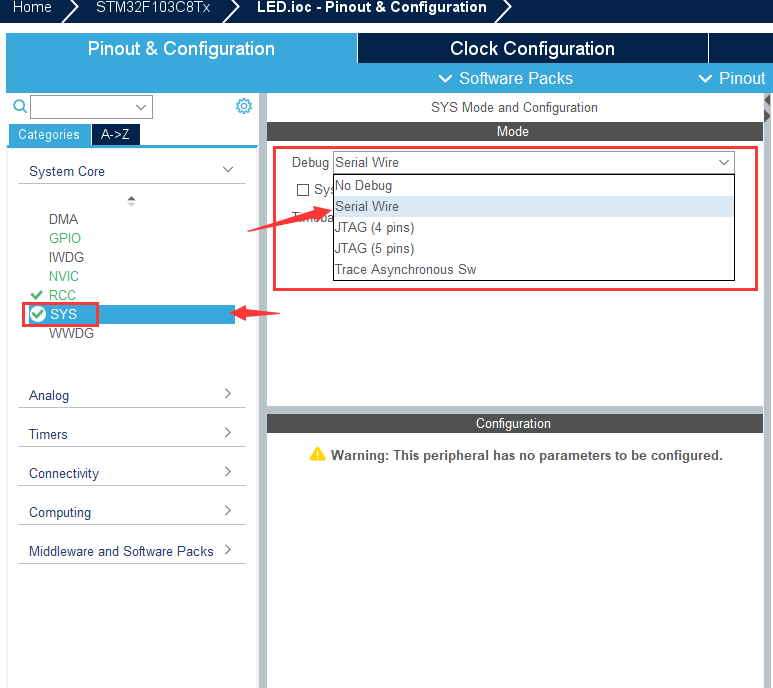Select NVIC in the peripheral list

(x=64, y=276)
